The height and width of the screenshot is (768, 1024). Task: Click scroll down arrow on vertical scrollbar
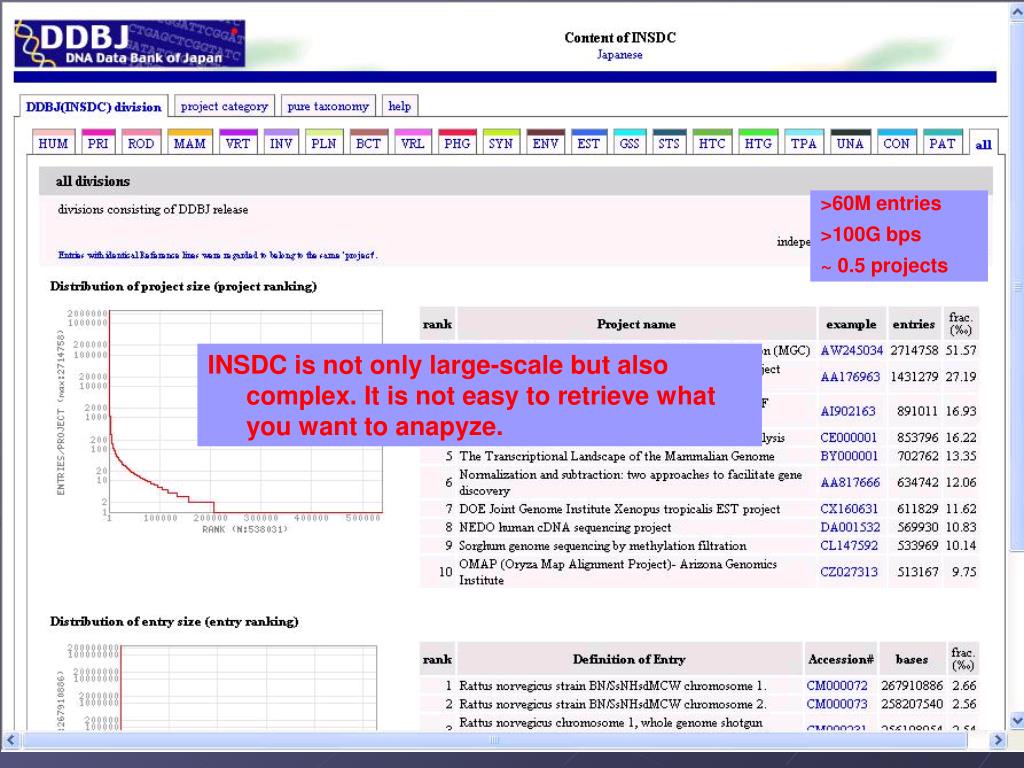(1017, 721)
